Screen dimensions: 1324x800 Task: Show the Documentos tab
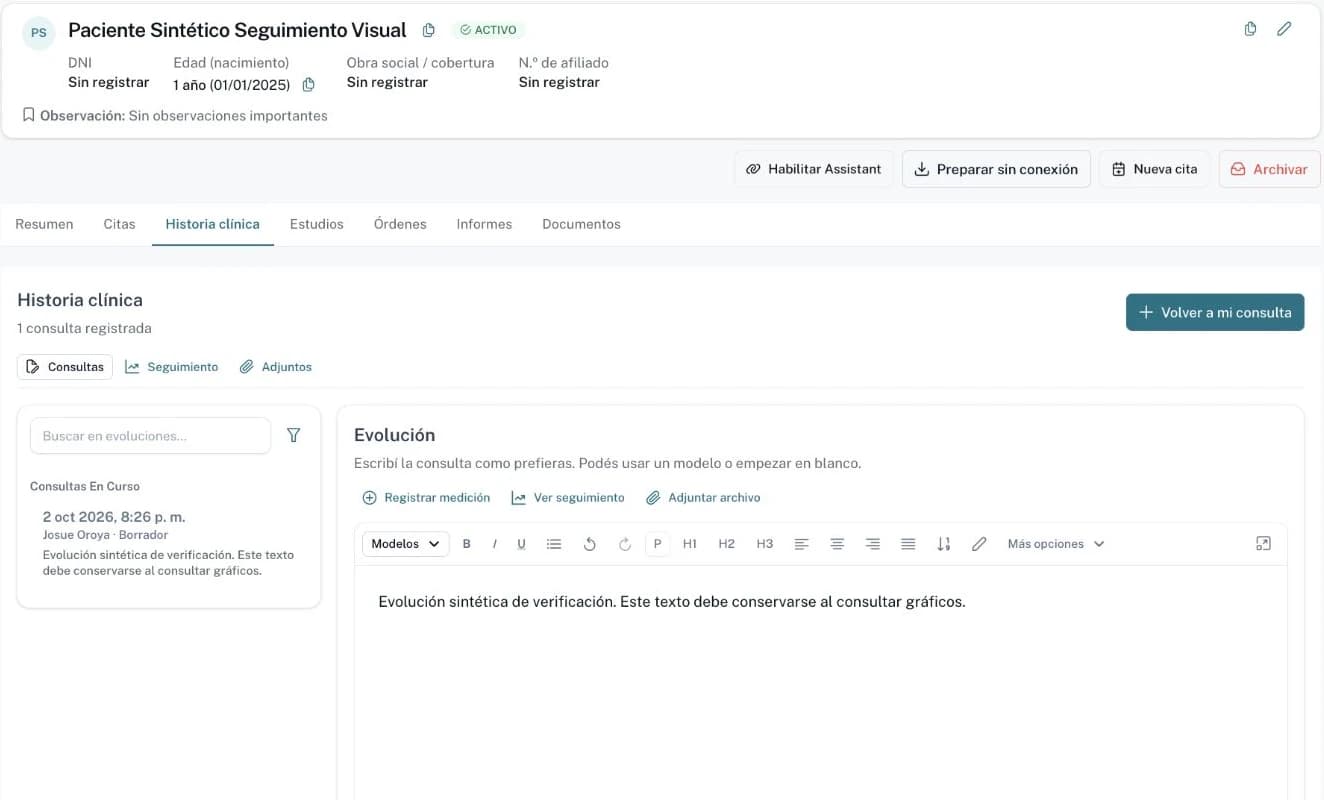click(x=581, y=224)
